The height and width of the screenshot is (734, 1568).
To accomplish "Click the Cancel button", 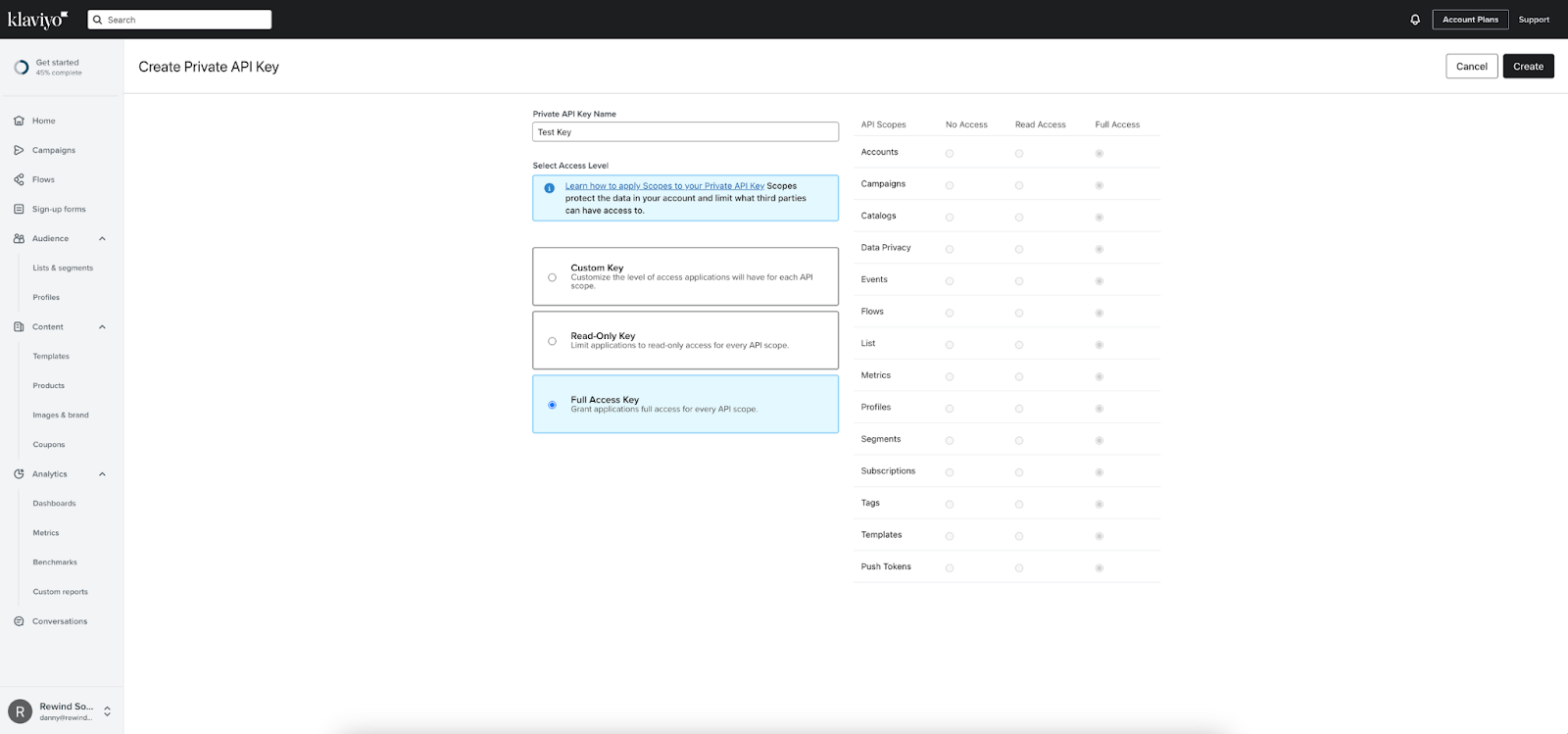I will click(1472, 67).
